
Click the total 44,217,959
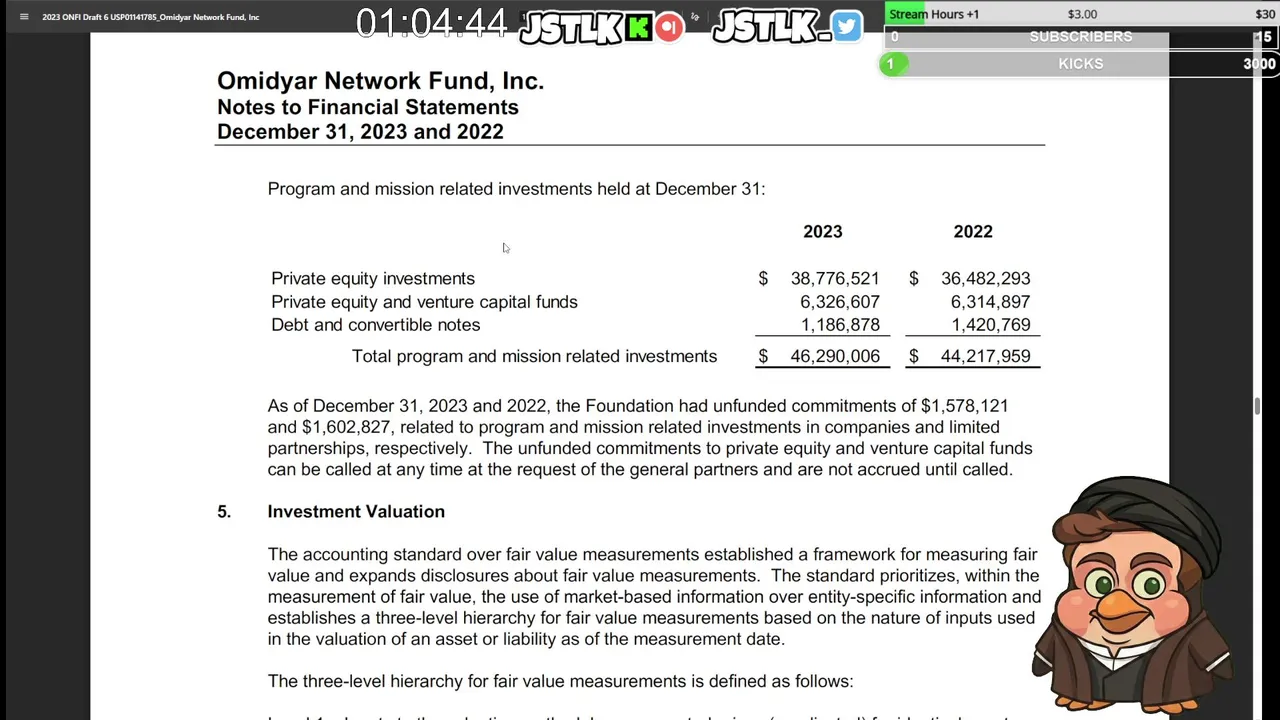985,356
